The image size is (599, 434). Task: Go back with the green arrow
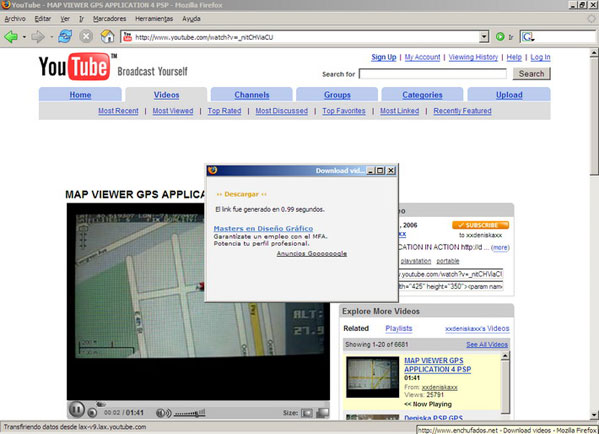coord(11,37)
